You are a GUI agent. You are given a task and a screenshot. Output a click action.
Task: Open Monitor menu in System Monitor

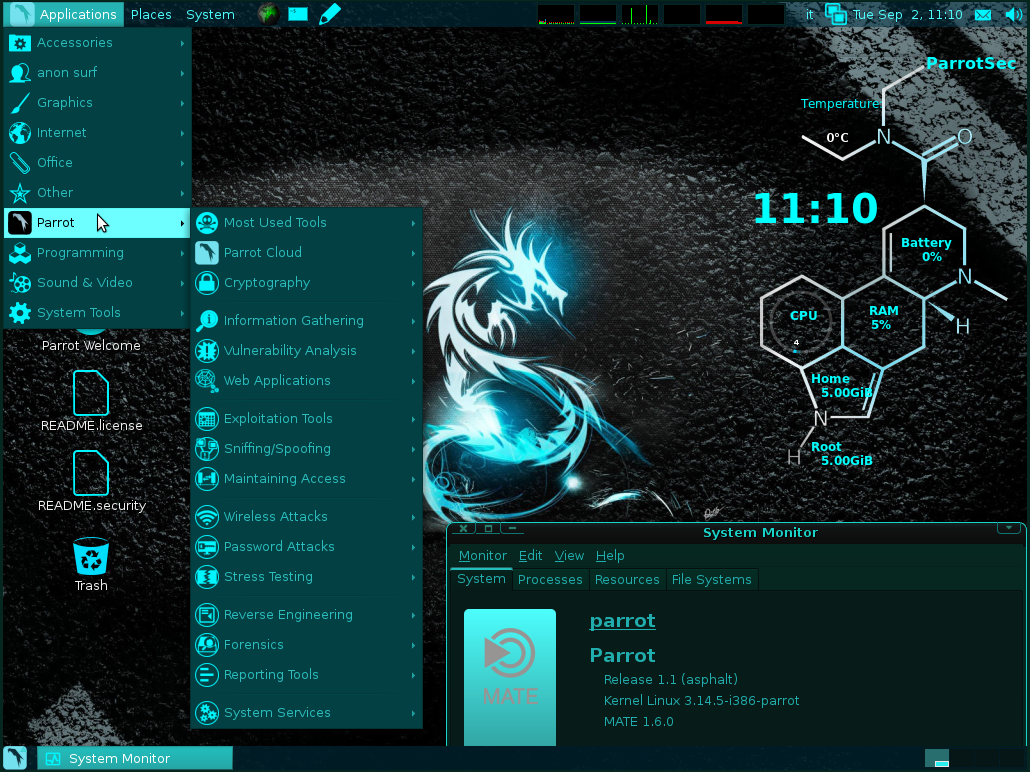click(x=483, y=556)
